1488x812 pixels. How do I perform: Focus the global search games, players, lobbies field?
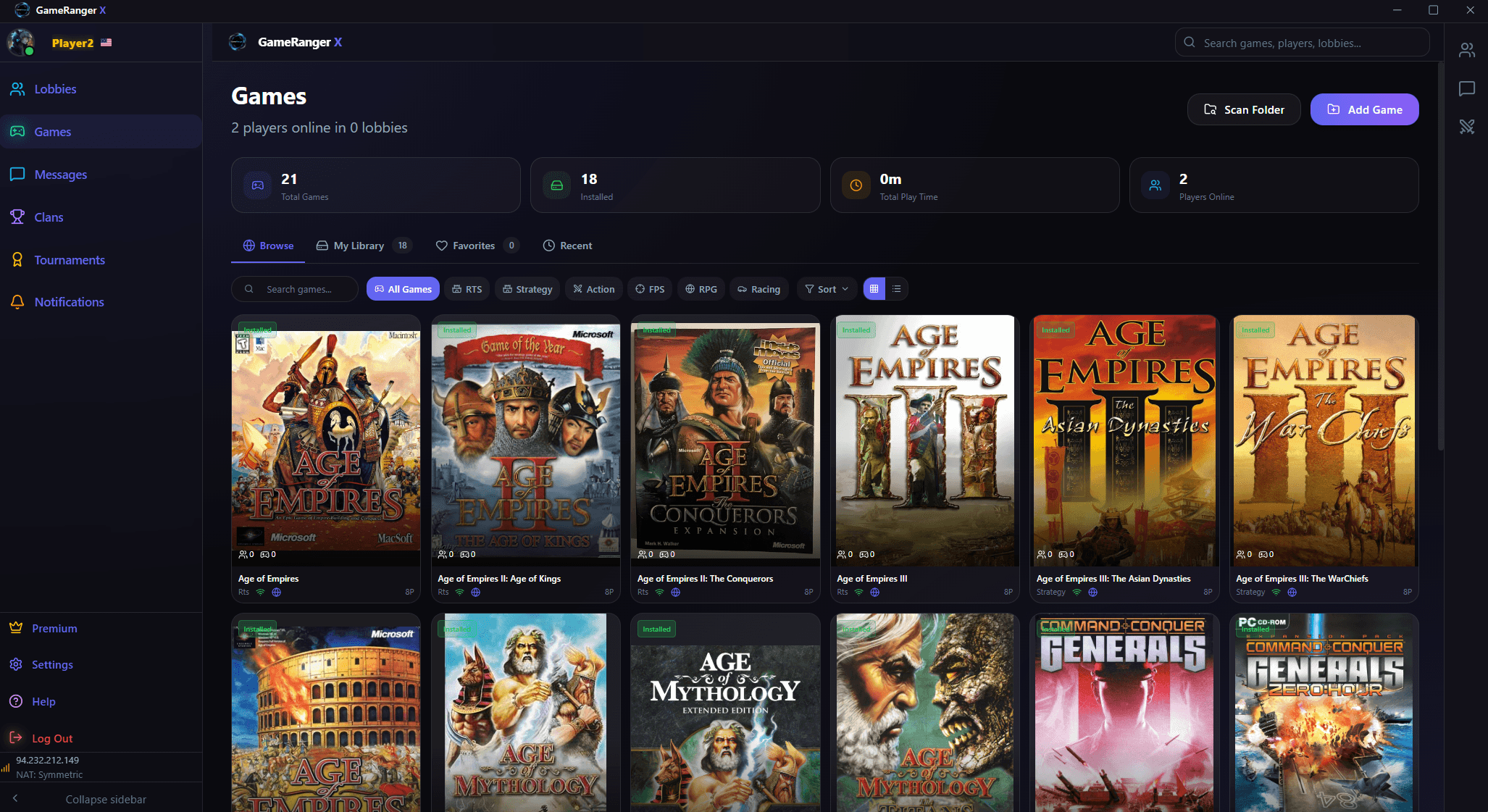pyautogui.click(x=1302, y=43)
